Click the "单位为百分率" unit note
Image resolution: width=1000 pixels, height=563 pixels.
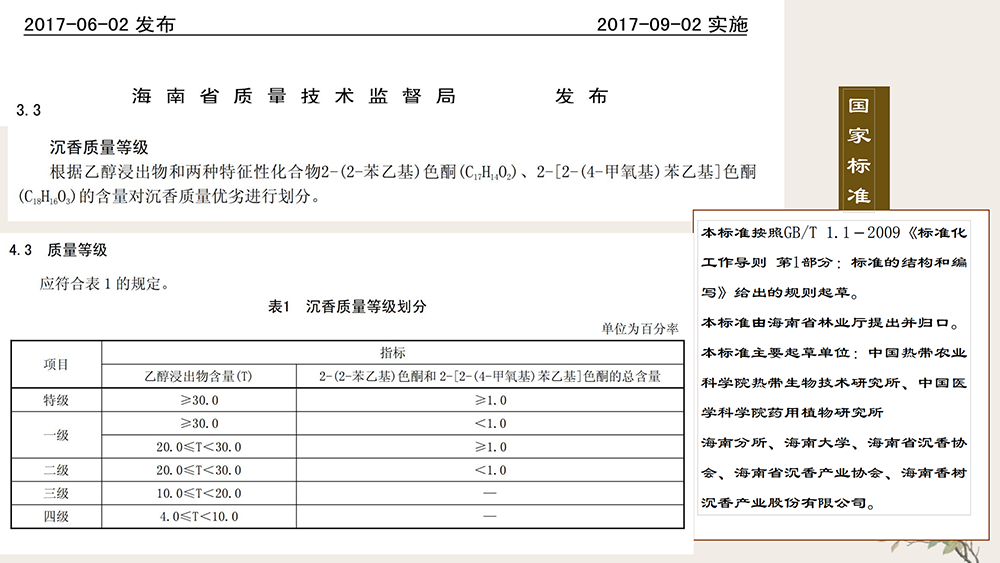[639, 328]
